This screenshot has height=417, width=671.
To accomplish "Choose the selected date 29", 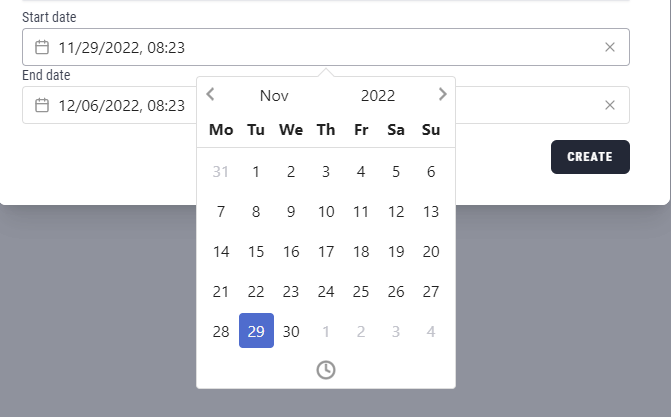I will 256,331.
